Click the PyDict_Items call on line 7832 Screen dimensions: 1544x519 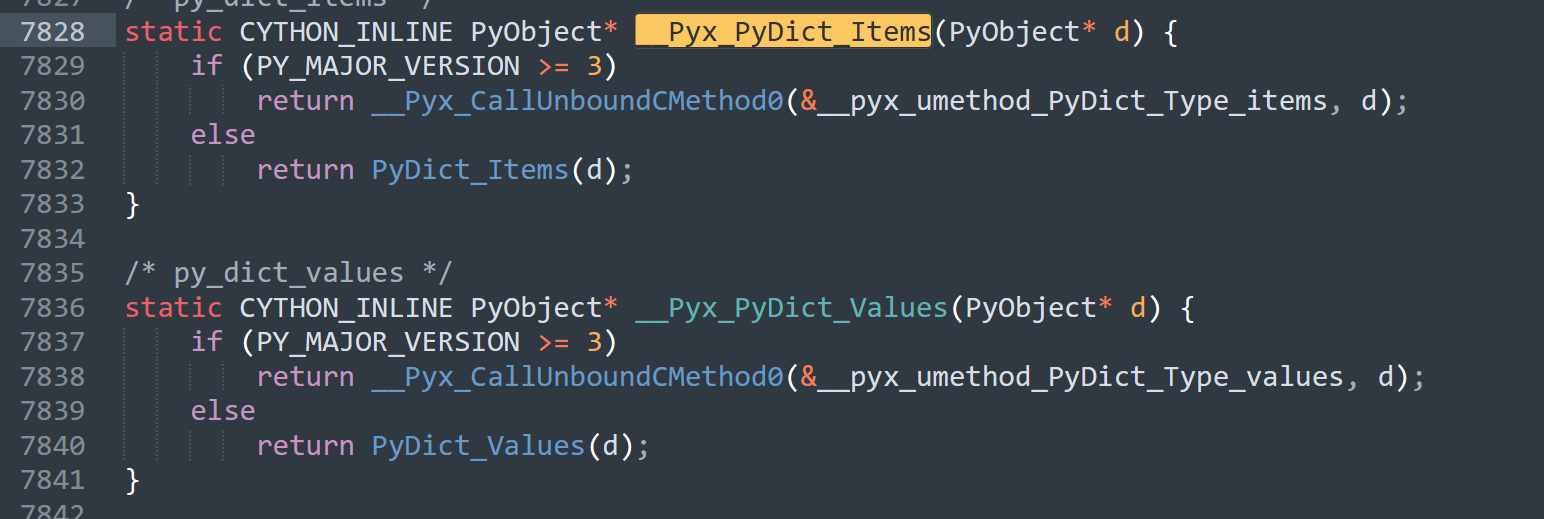coord(470,170)
